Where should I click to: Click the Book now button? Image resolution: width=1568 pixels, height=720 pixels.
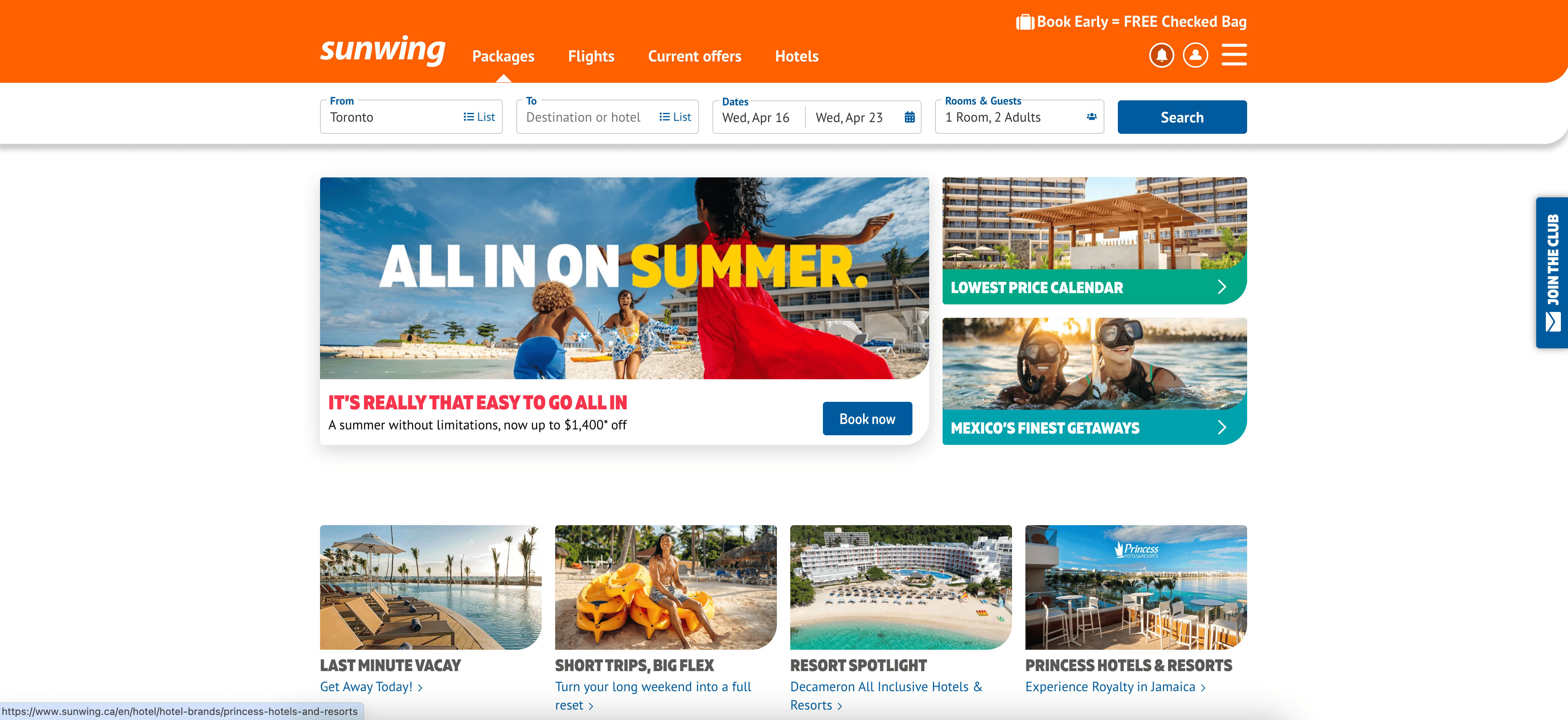[x=867, y=419]
